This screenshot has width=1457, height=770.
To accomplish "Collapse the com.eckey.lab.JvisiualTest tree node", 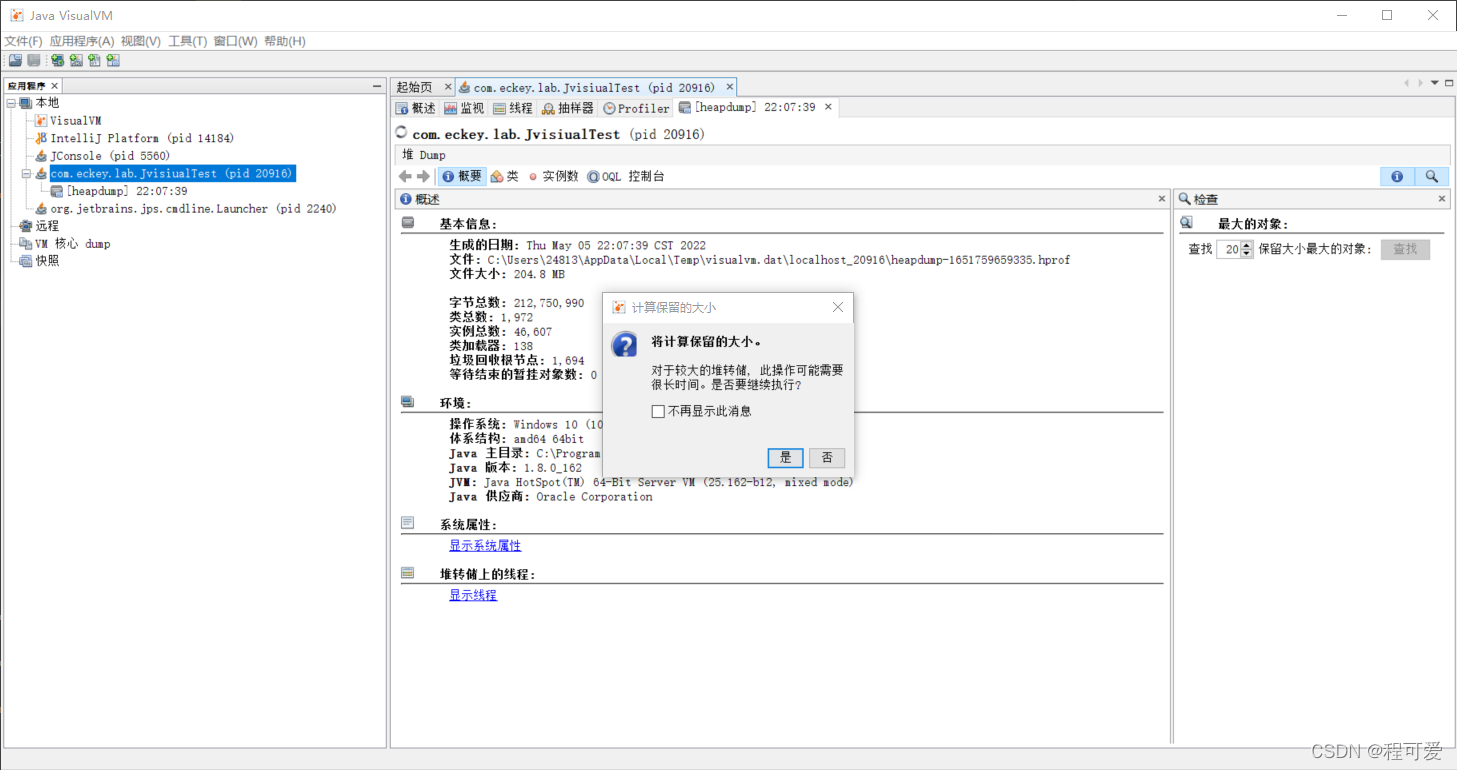I will pyautogui.click(x=27, y=174).
